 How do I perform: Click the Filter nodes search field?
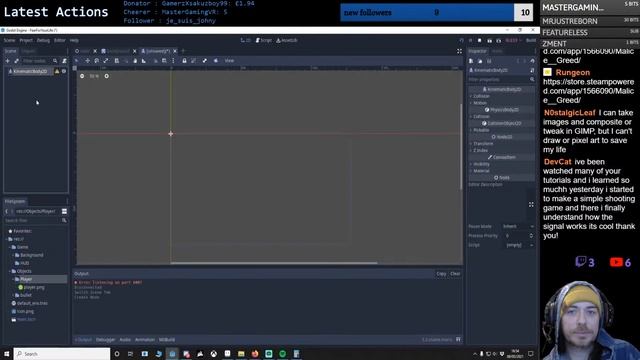(x=36, y=61)
